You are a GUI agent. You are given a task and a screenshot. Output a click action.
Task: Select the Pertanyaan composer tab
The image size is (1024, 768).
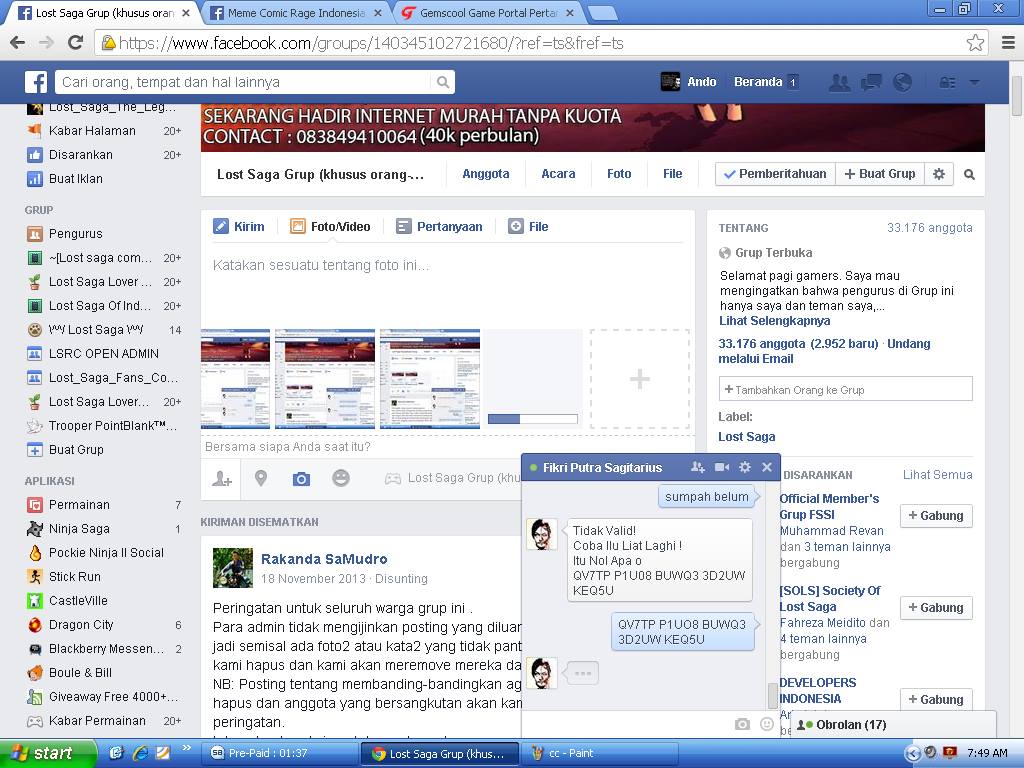(x=440, y=227)
